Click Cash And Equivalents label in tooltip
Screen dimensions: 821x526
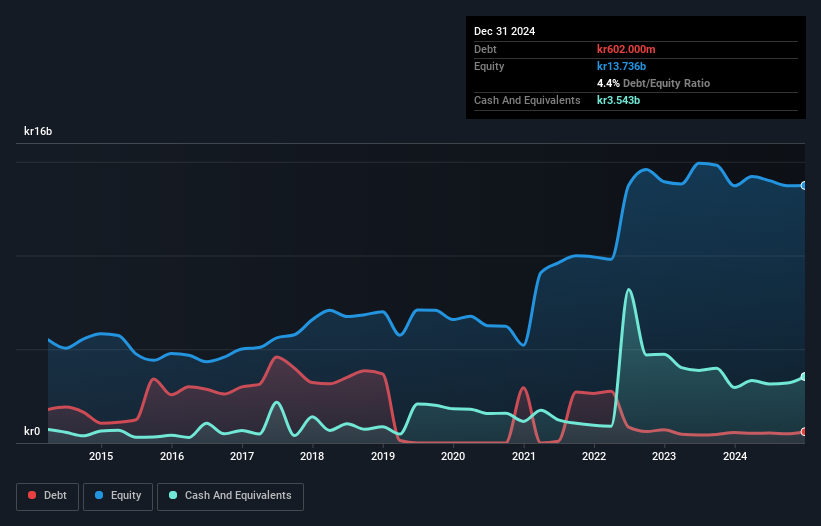pyautogui.click(x=527, y=100)
